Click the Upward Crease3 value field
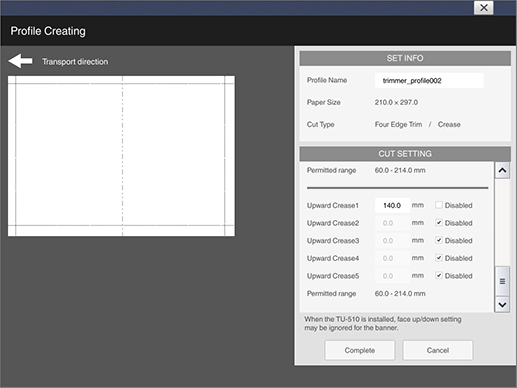The image size is (517, 388). (x=392, y=241)
